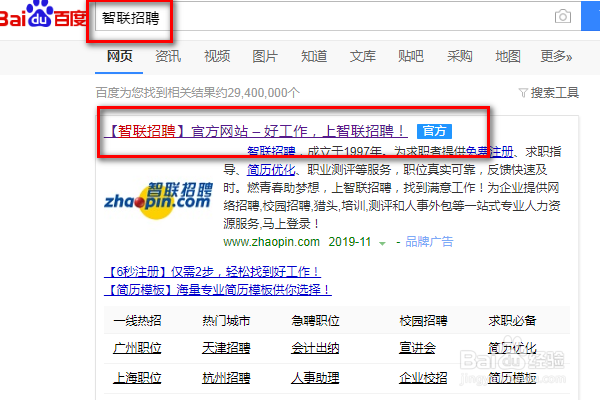This screenshot has height=400, width=600.
Task: Open the 采购 tab
Action: click(459, 56)
